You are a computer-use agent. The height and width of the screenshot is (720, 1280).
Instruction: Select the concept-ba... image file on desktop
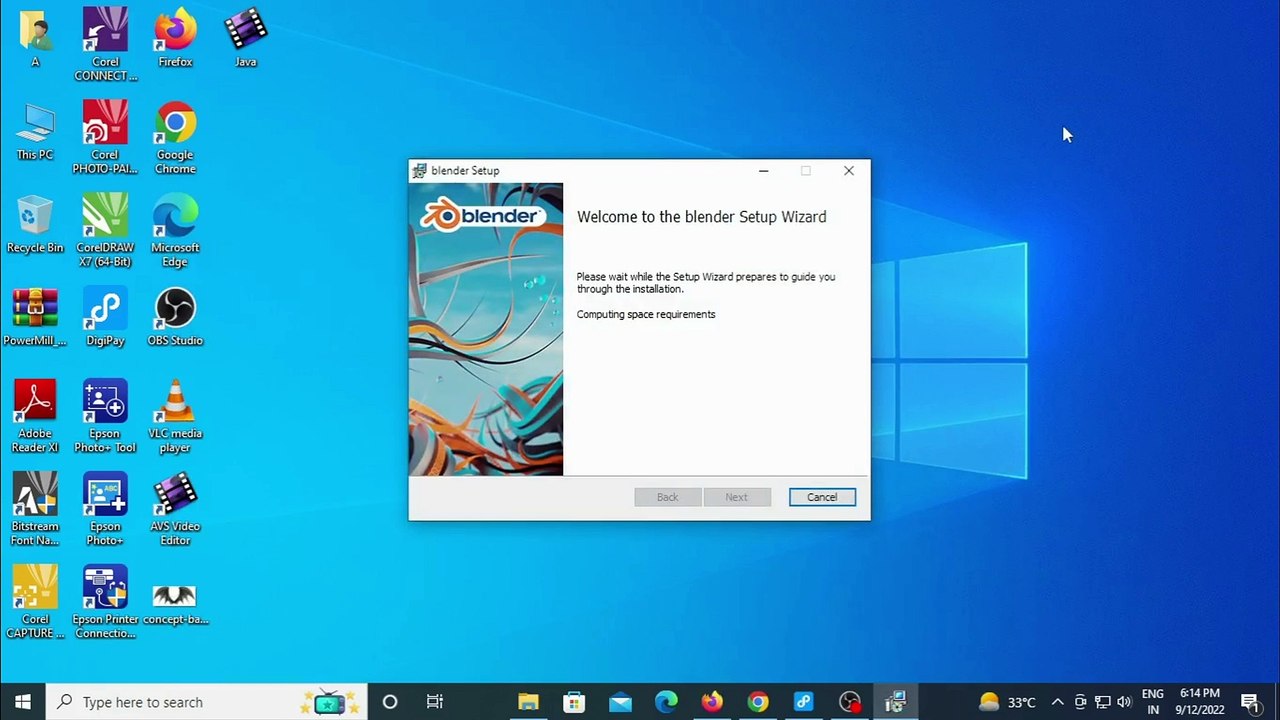(175, 603)
